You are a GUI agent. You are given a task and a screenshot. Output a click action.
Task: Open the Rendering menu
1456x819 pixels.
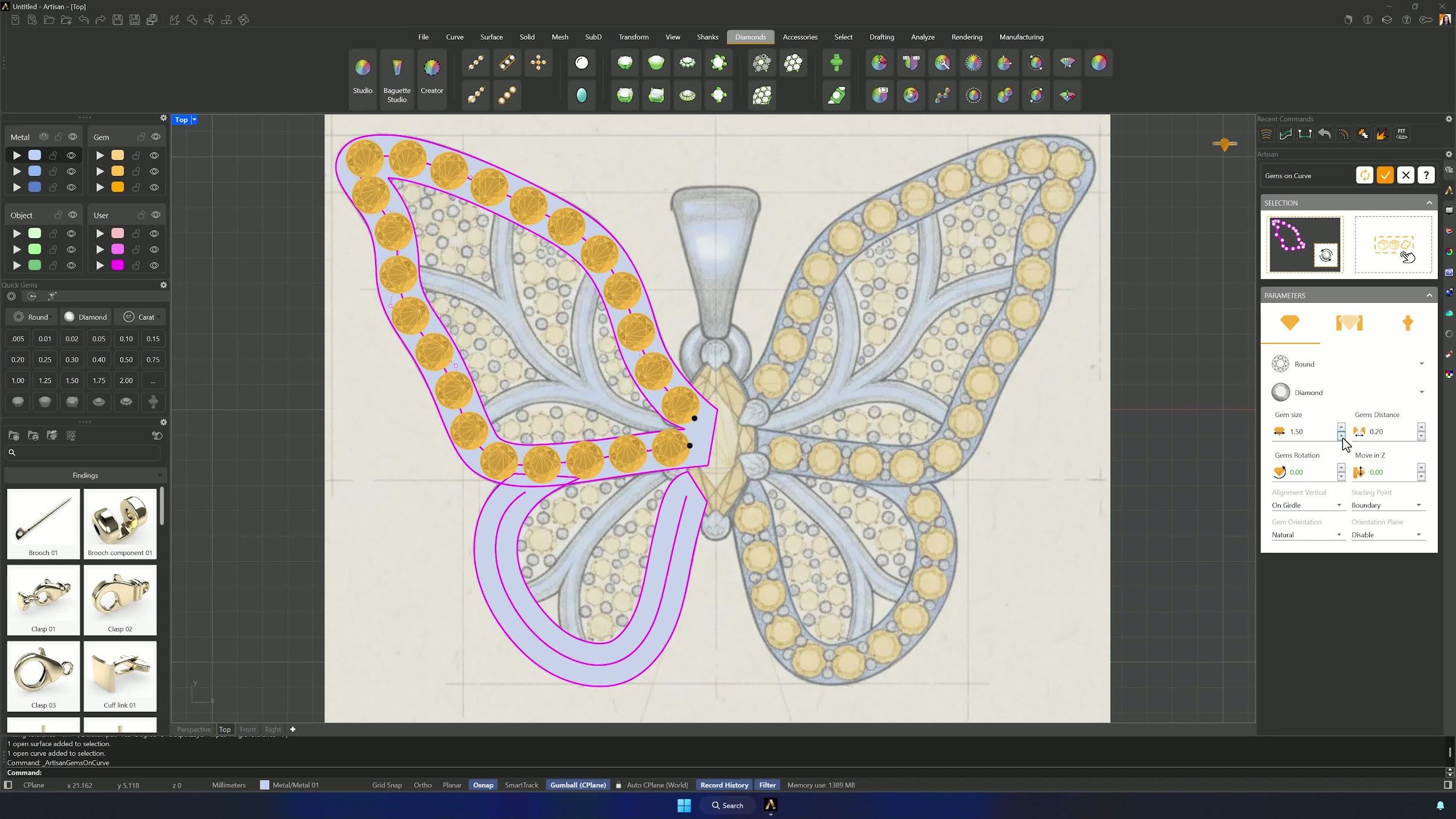click(966, 37)
